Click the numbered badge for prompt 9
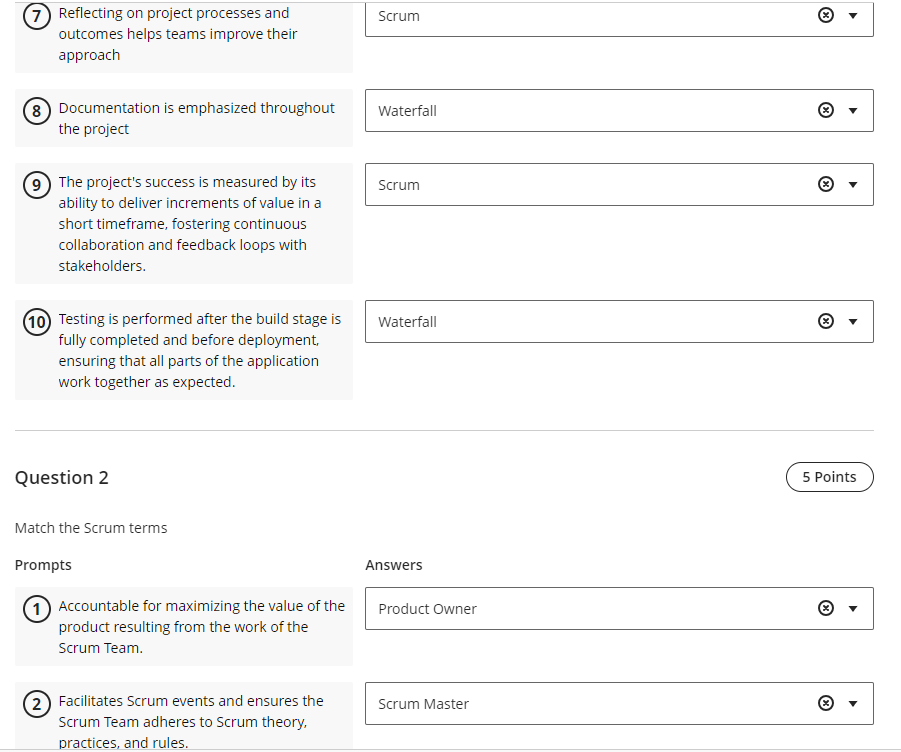Image resolution: width=901 pixels, height=752 pixels. 36,182
